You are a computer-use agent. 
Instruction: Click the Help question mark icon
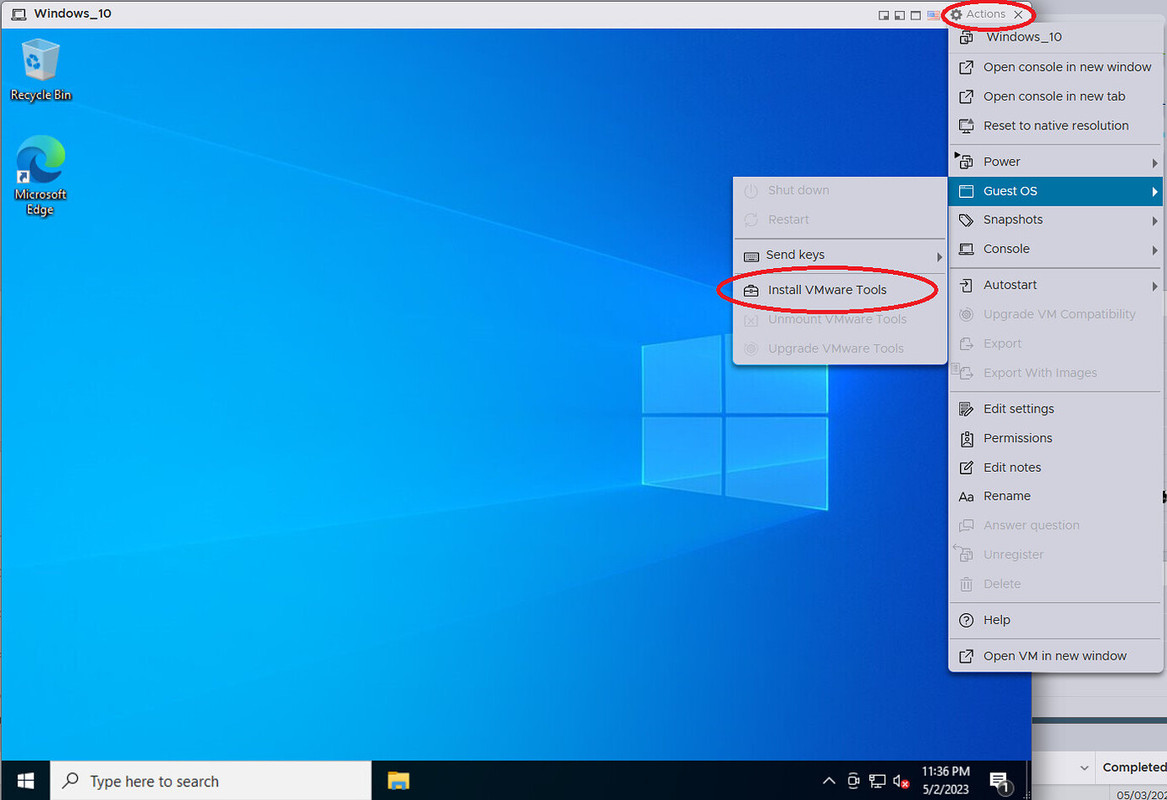[966, 621]
